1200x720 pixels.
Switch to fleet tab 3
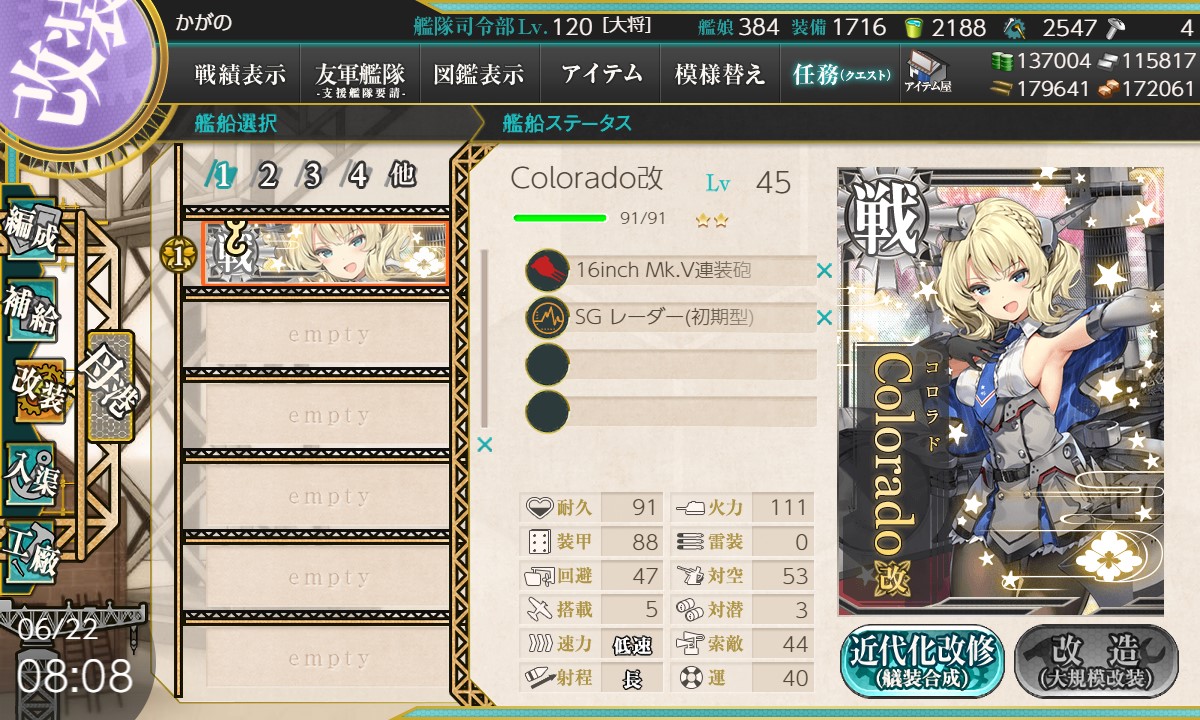pos(311,176)
